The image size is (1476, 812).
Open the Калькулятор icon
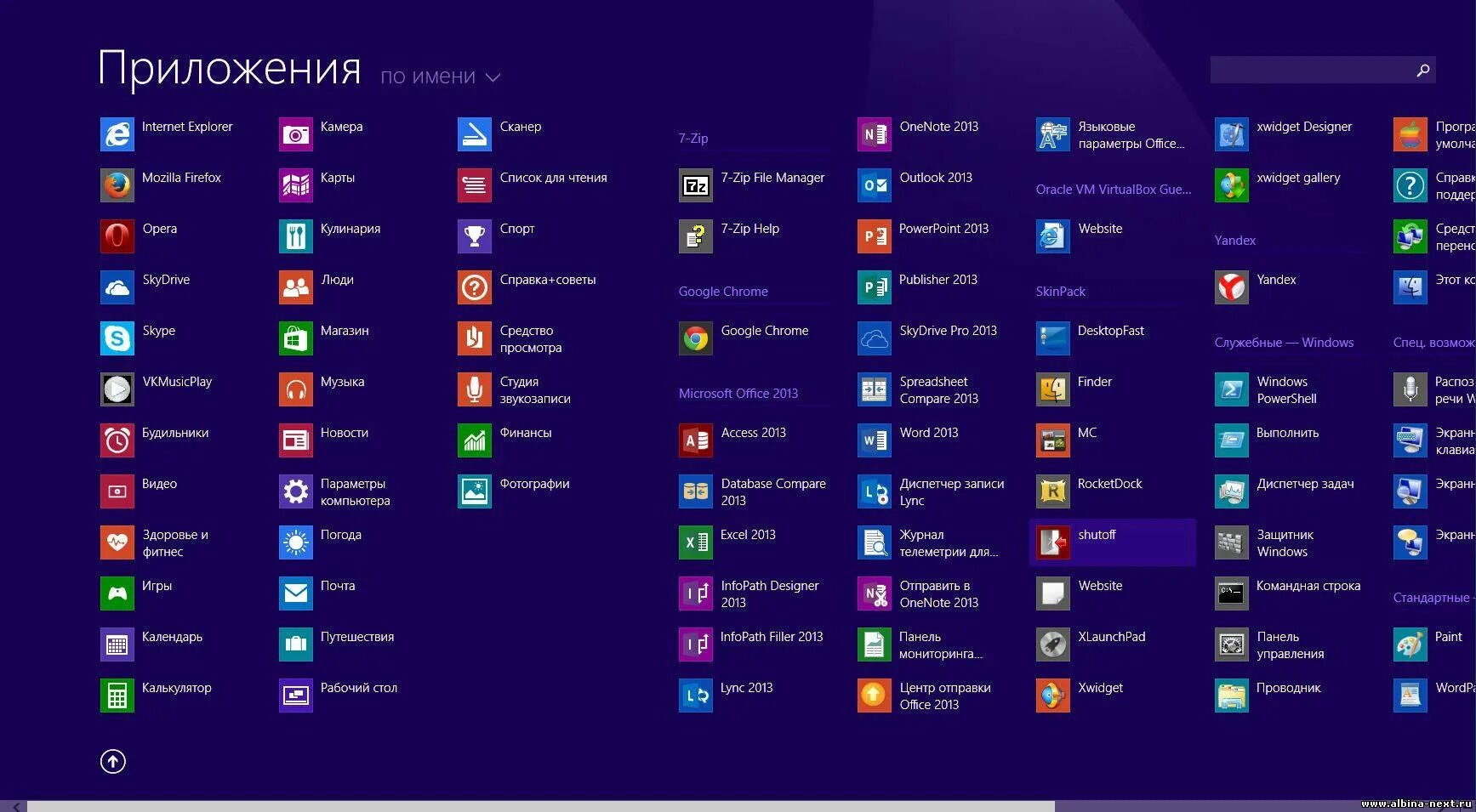(117, 696)
